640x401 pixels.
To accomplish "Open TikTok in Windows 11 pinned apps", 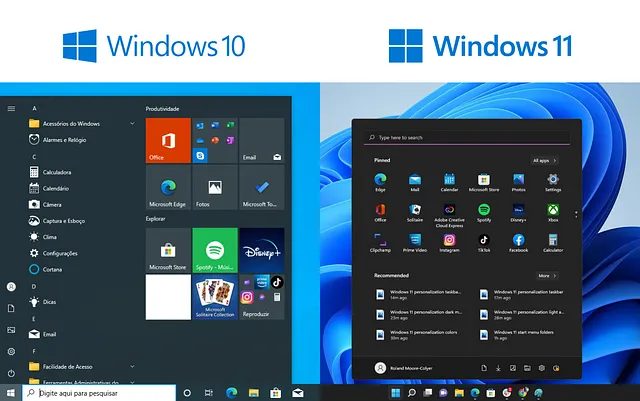I will click(484, 243).
